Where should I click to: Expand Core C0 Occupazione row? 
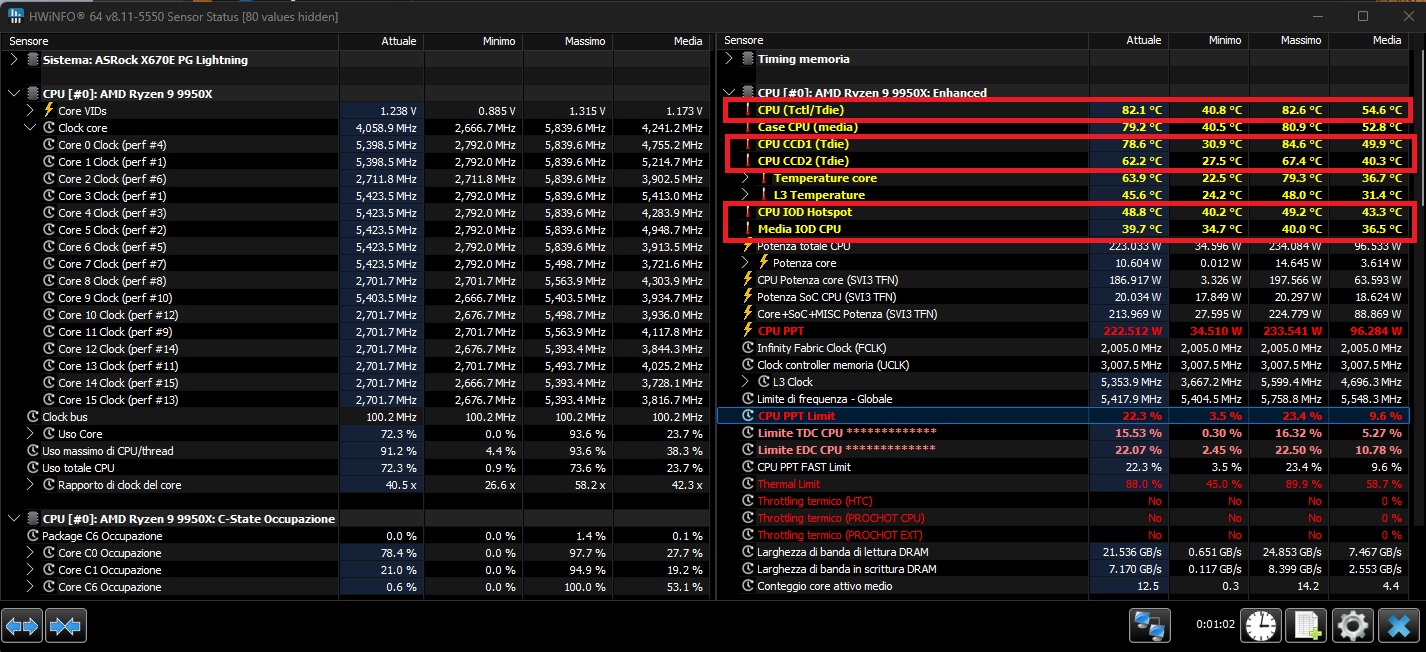[x=30, y=553]
